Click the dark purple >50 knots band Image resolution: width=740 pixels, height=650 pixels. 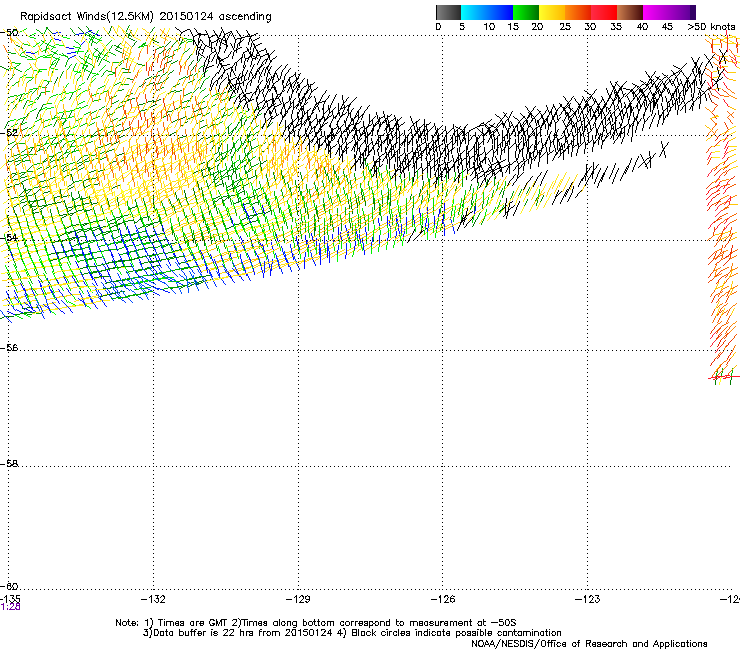click(693, 12)
